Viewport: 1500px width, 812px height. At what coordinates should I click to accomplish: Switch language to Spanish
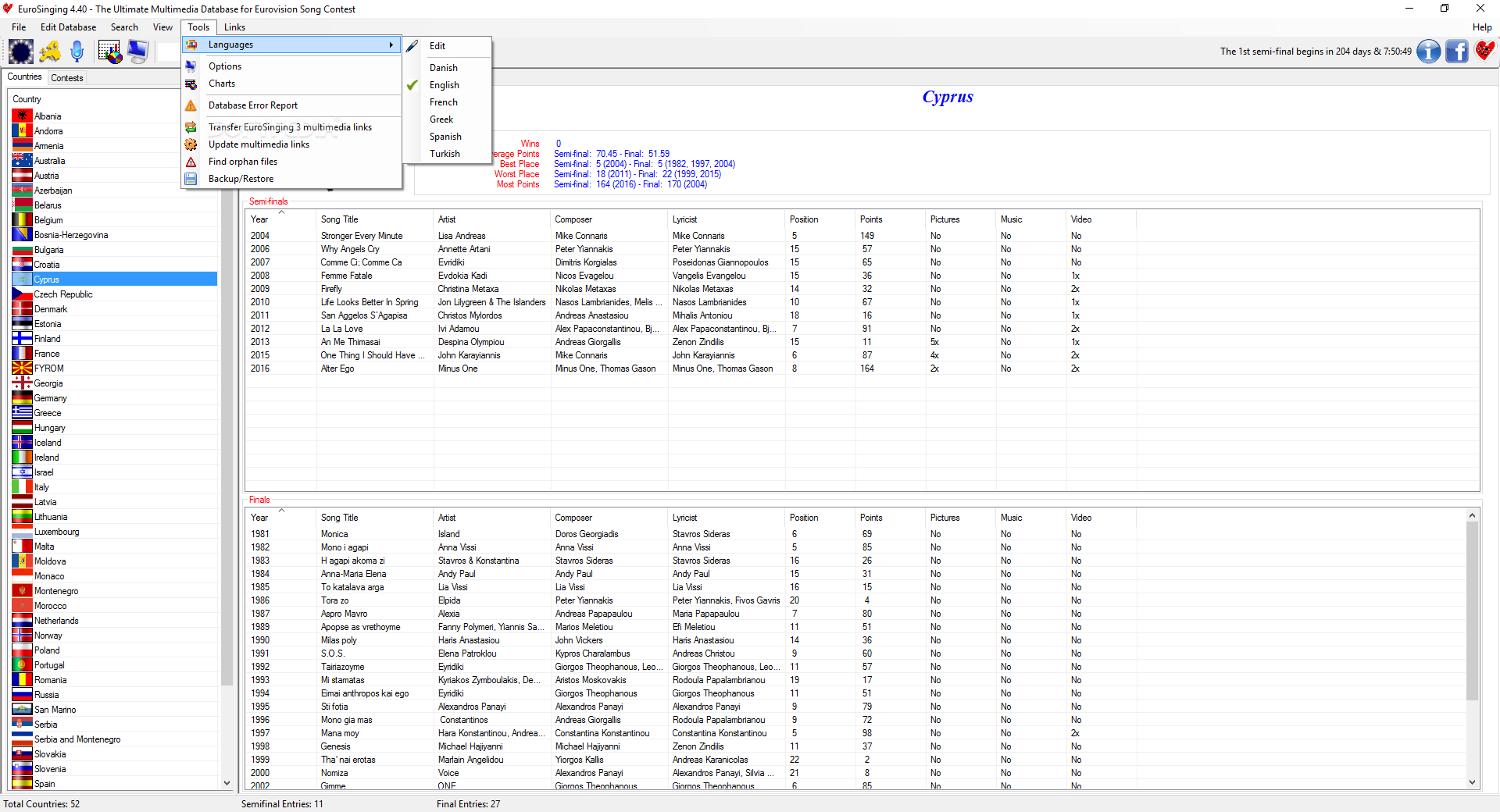point(445,137)
